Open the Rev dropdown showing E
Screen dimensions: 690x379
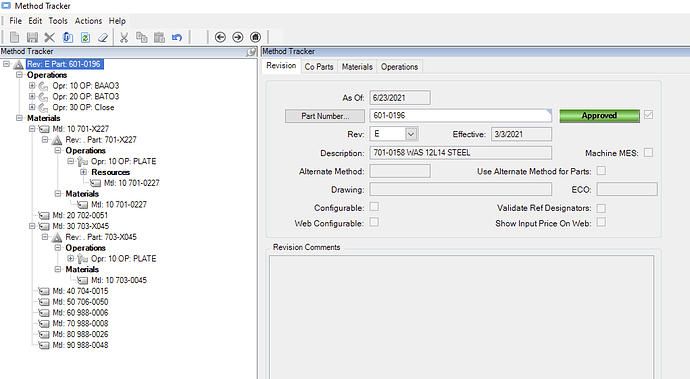click(x=411, y=134)
